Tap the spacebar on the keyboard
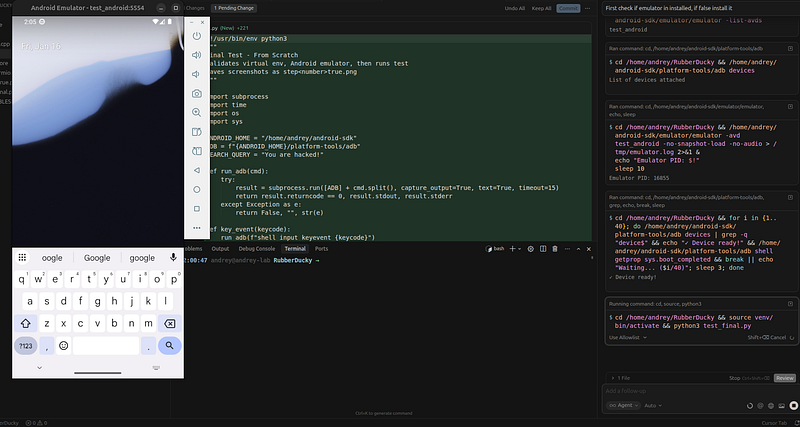 click(x=106, y=345)
